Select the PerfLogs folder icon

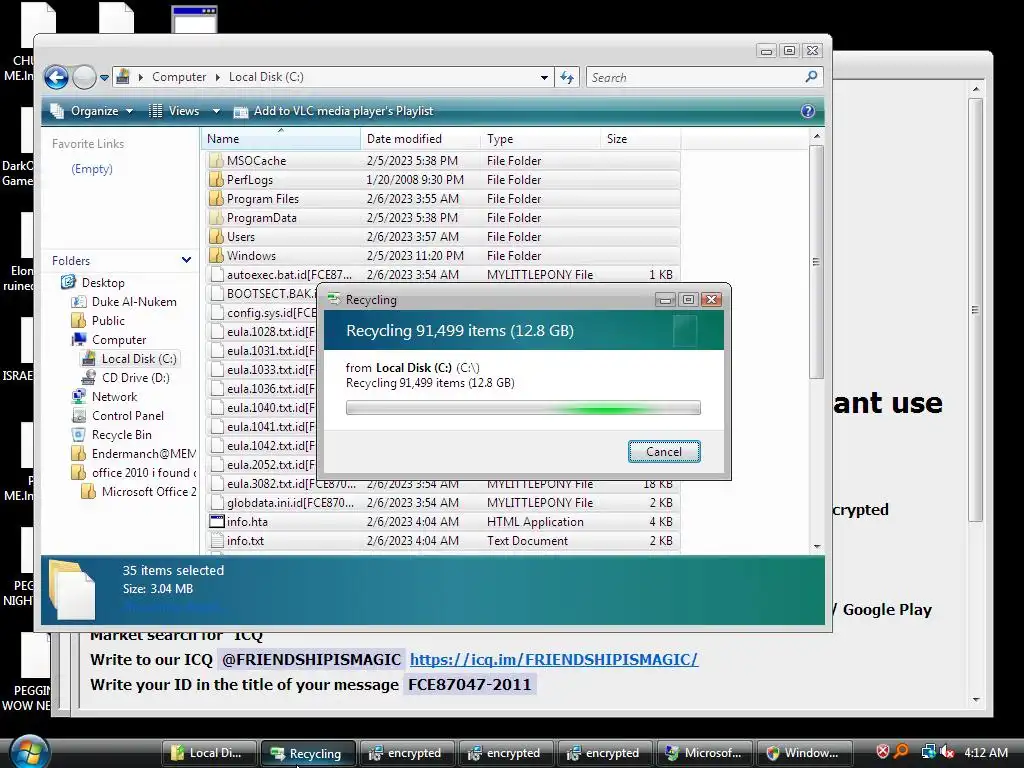pyautogui.click(x=216, y=179)
